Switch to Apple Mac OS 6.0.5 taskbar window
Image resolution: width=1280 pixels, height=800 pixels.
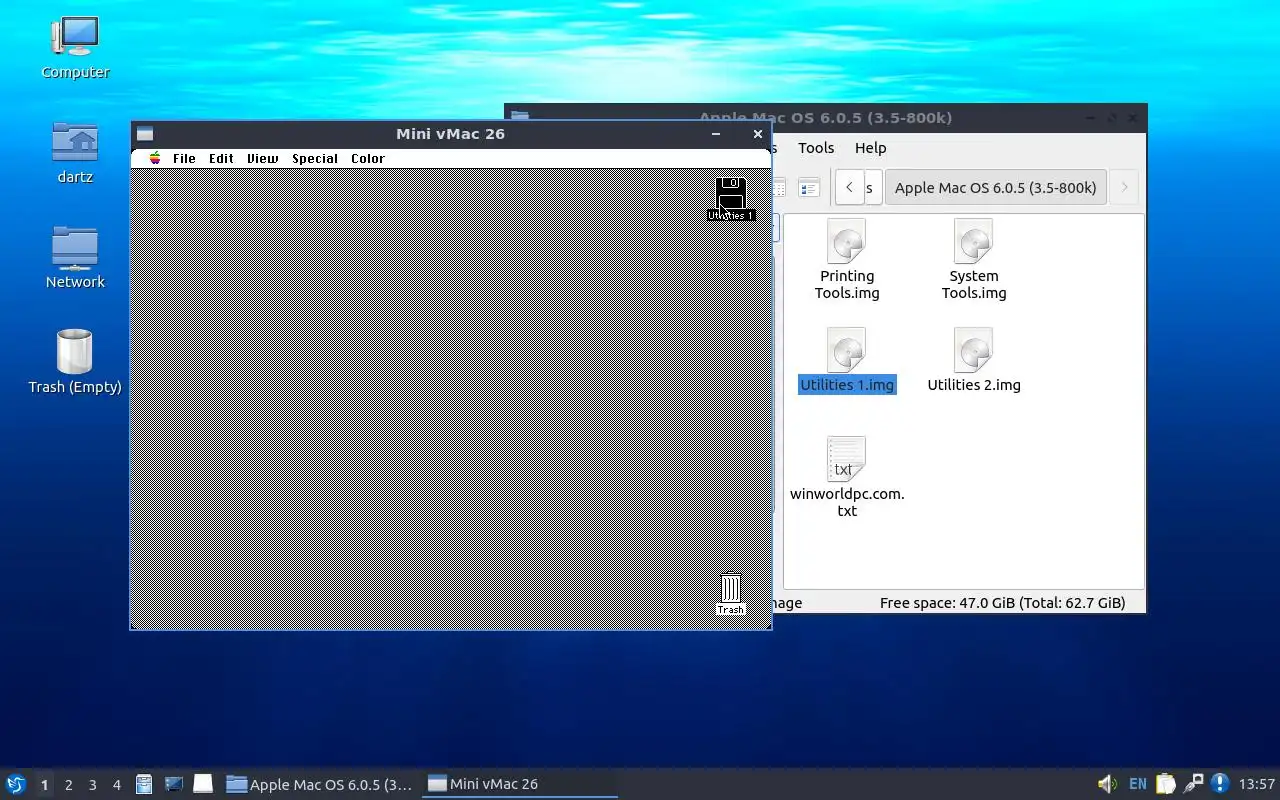[x=320, y=784]
